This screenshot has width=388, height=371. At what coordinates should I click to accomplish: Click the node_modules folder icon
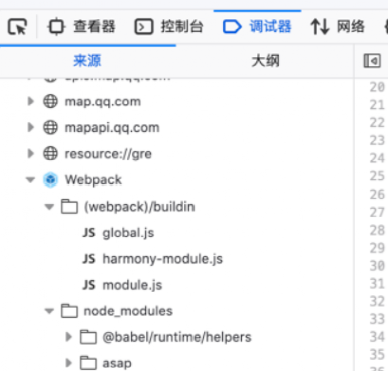(69, 311)
